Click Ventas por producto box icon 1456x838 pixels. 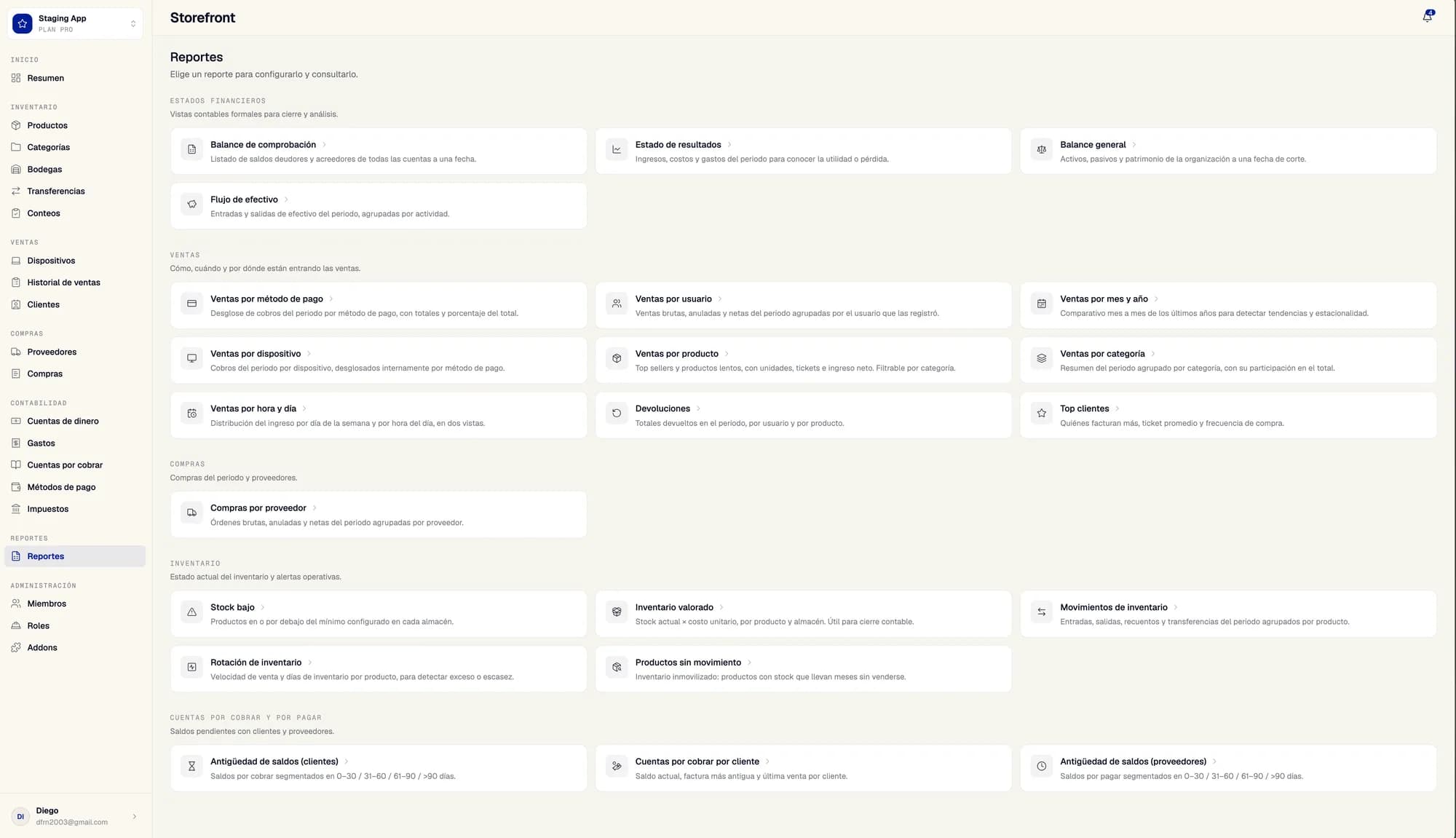pos(617,358)
